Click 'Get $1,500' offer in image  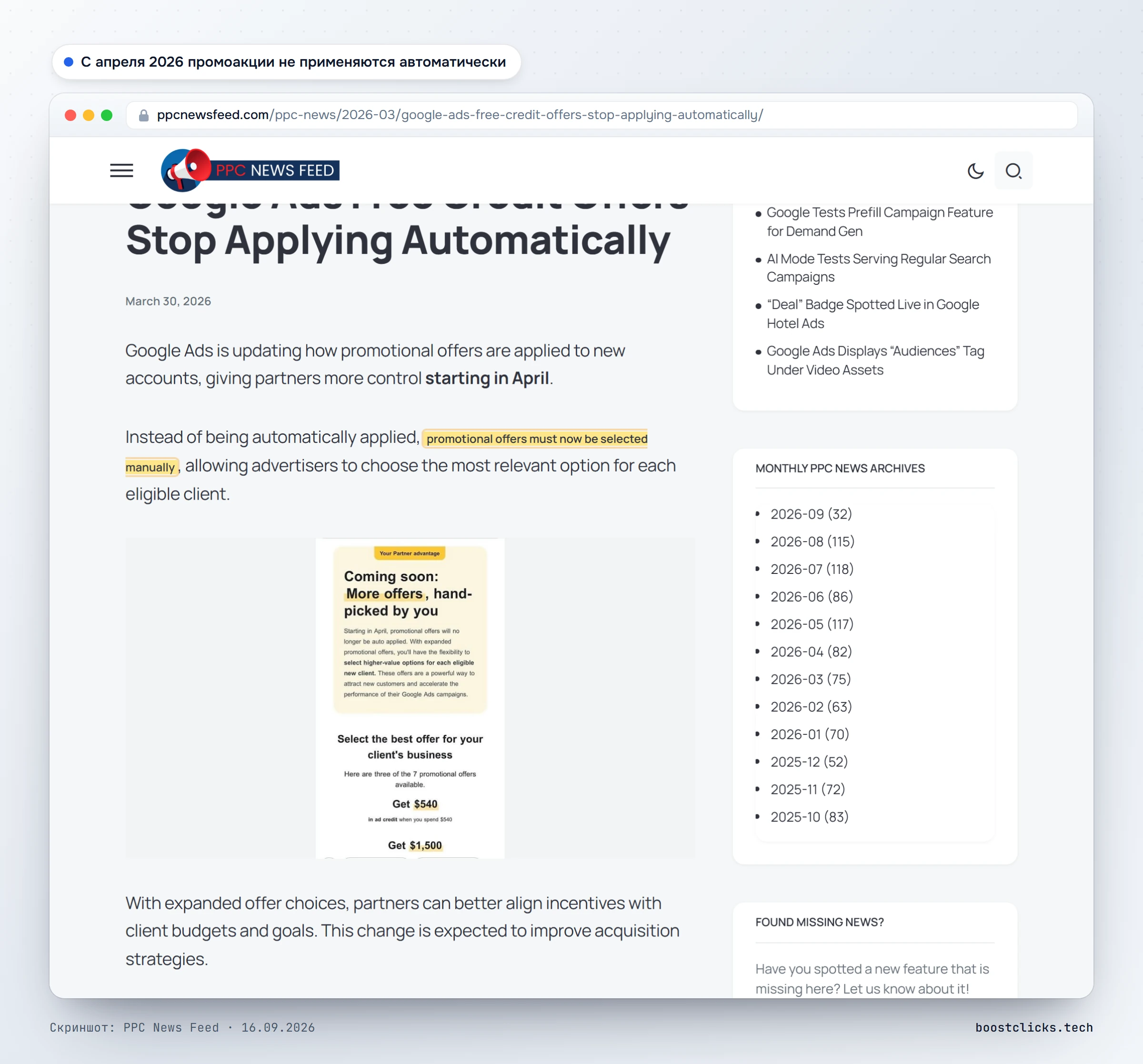coord(414,845)
